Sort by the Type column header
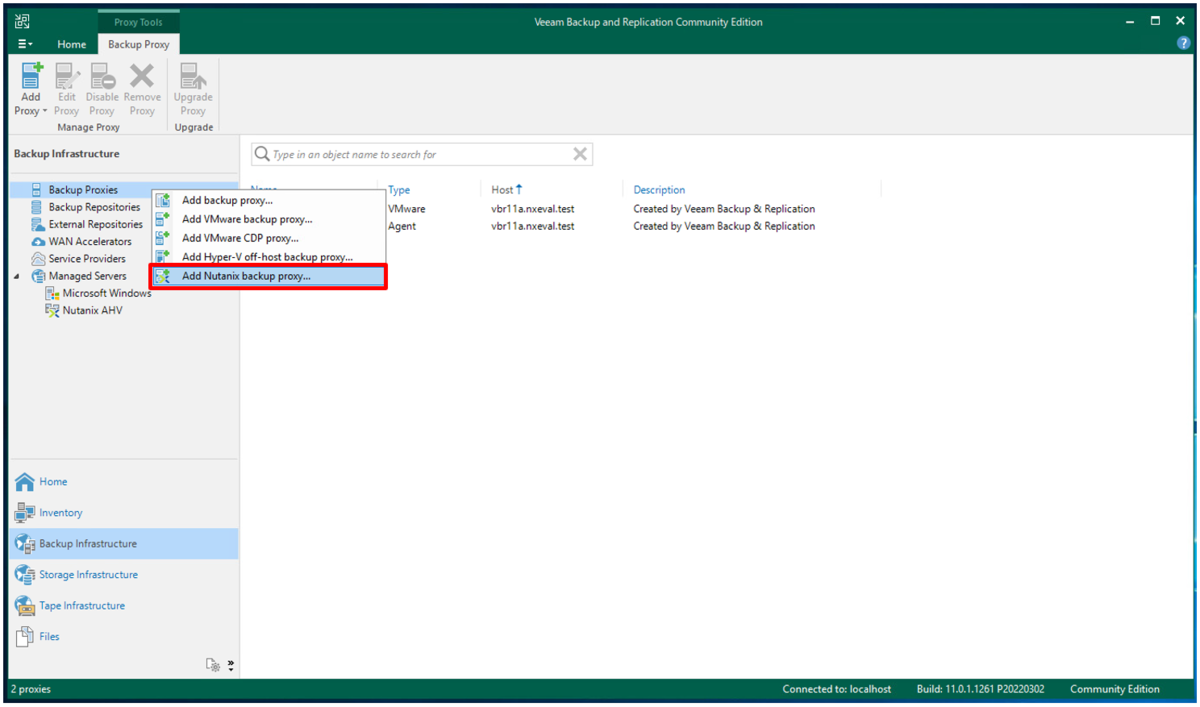Screen dimensions: 1200x707 (399, 190)
